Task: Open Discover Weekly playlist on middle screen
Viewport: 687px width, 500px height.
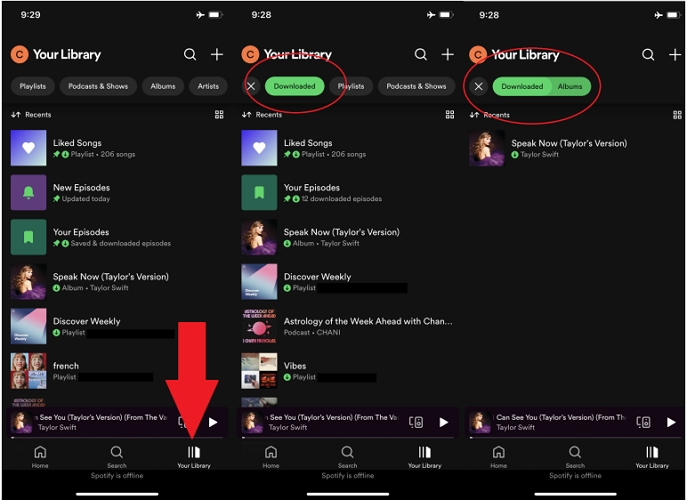Action: (348, 282)
